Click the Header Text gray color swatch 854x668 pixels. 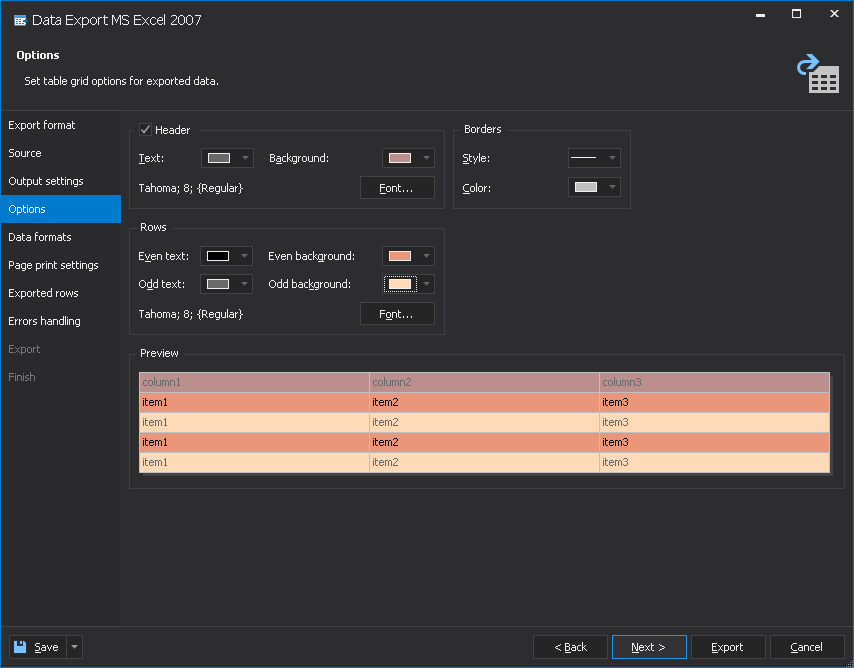pyautogui.click(x=219, y=158)
